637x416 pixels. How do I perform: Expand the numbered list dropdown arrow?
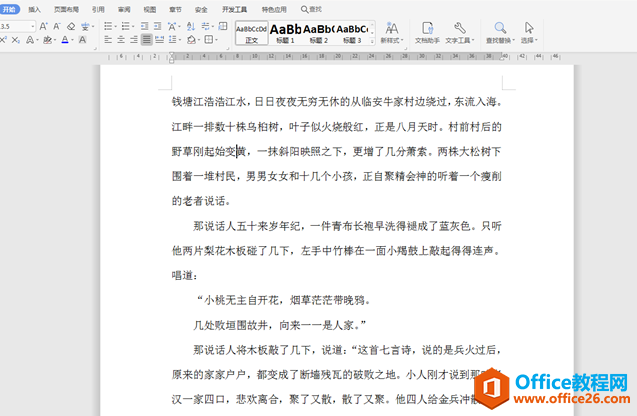(132, 27)
